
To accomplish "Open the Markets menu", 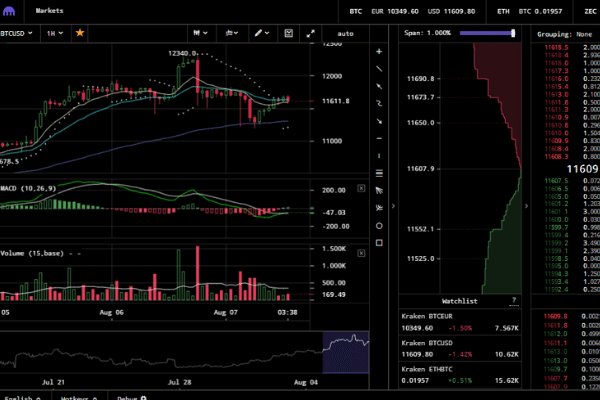I will click(49, 9).
